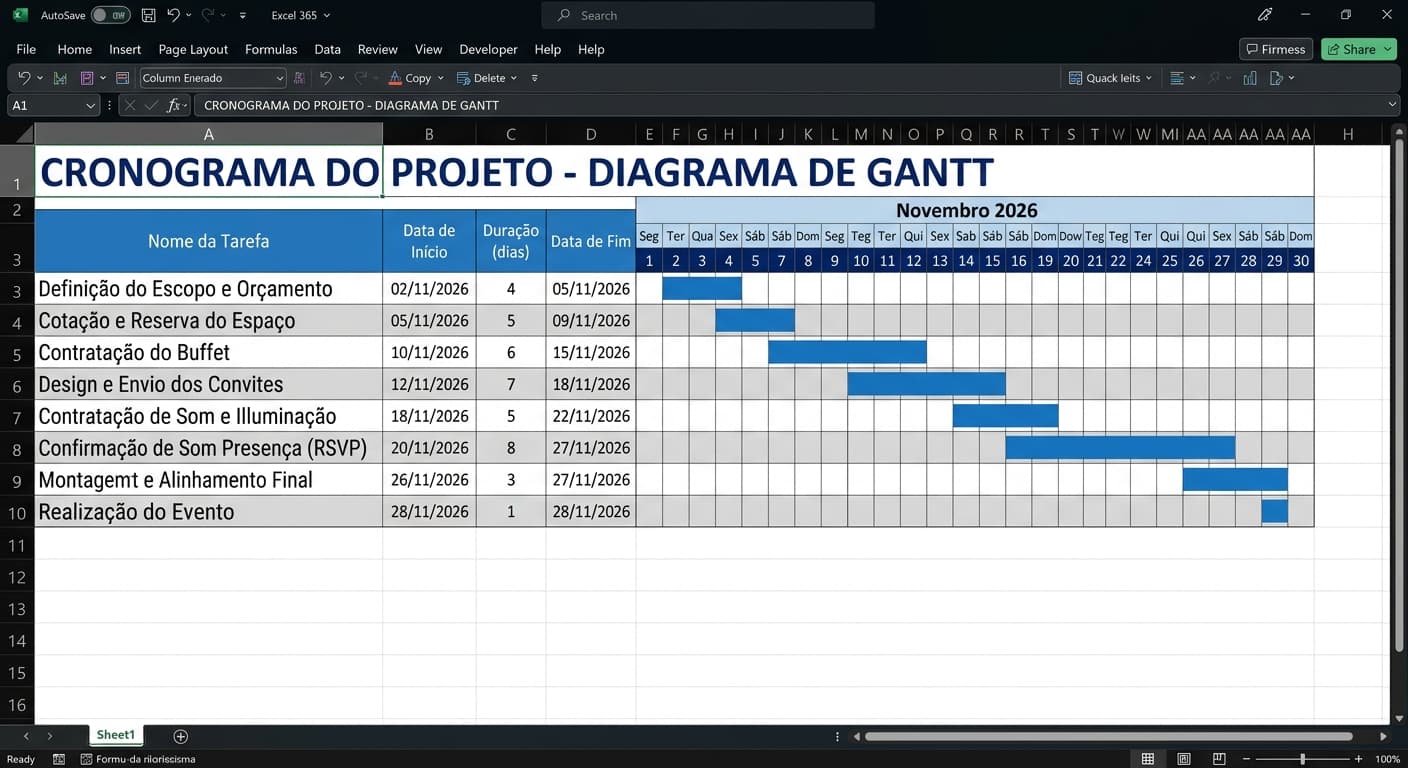Click the Search box in the title bar
This screenshot has width=1408, height=768.
coord(708,15)
